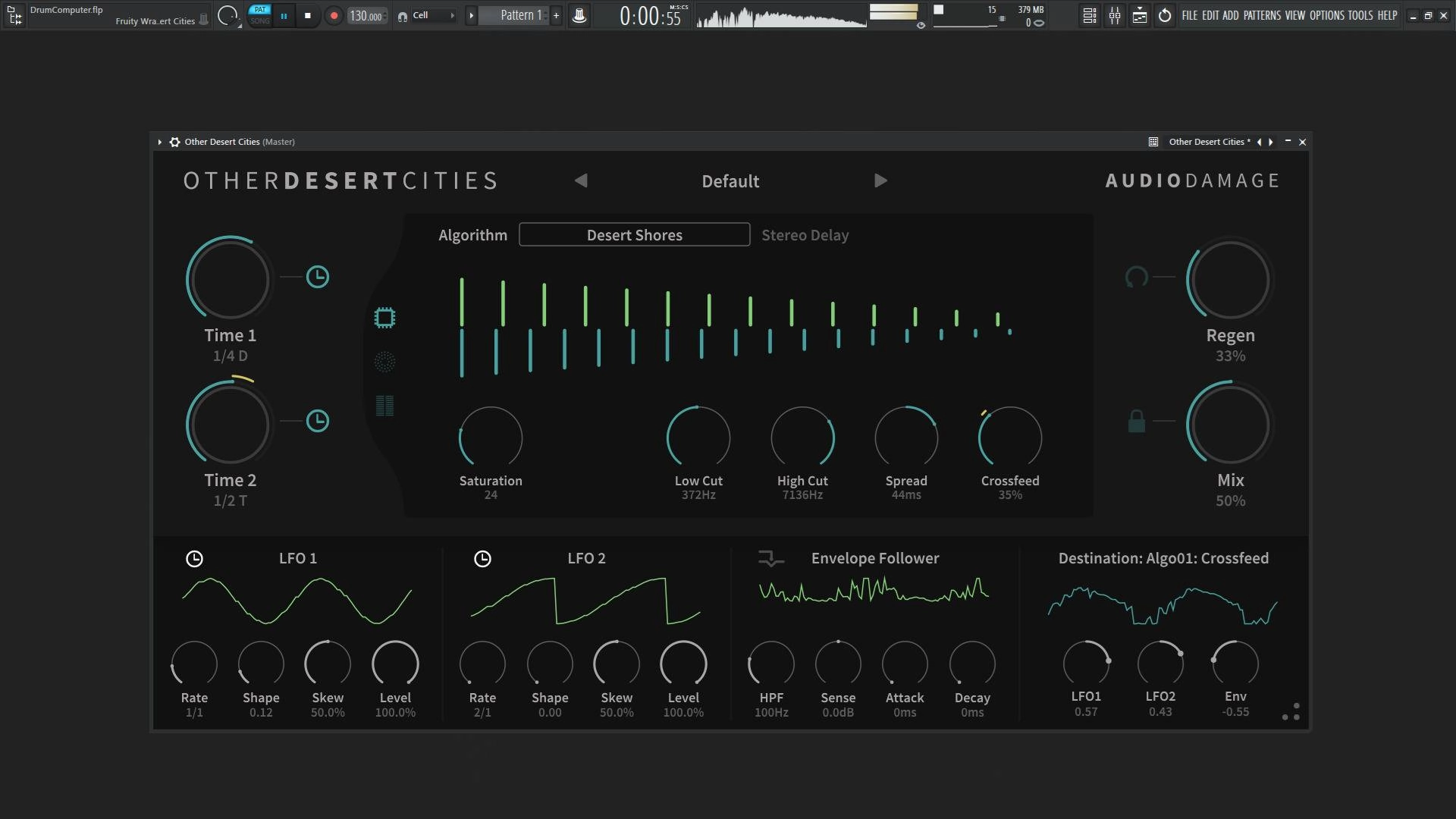Click the LFO 1 waveform display
Screen dimensions: 1456x819
(x=297, y=601)
